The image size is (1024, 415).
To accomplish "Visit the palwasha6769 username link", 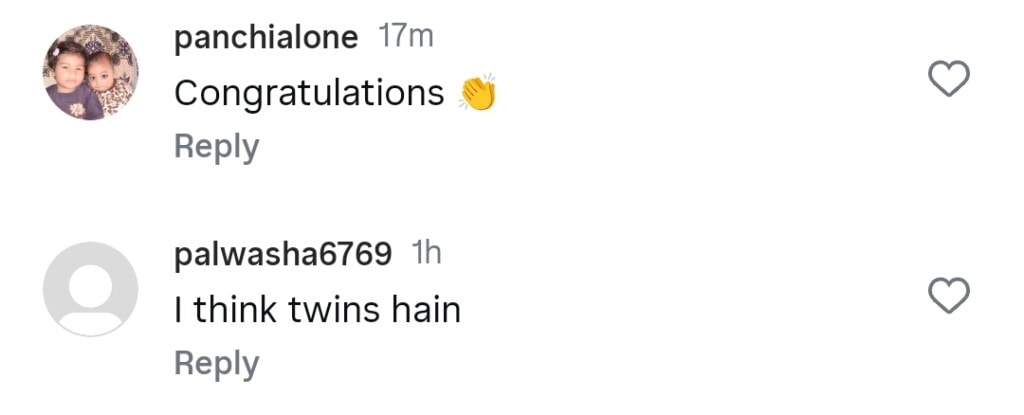I will (x=282, y=254).
